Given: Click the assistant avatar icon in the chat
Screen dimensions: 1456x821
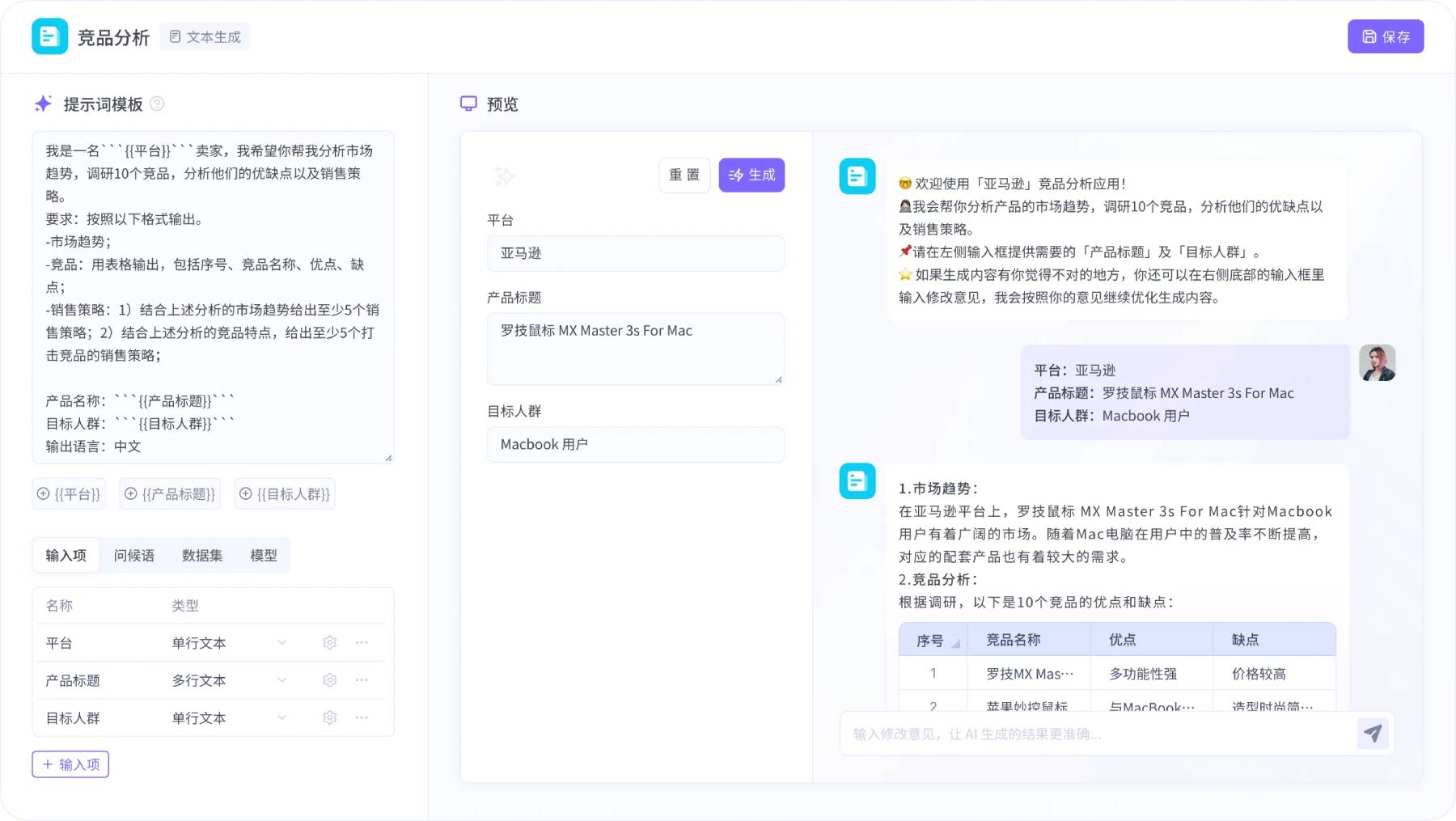Looking at the screenshot, I should click(857, 176).
